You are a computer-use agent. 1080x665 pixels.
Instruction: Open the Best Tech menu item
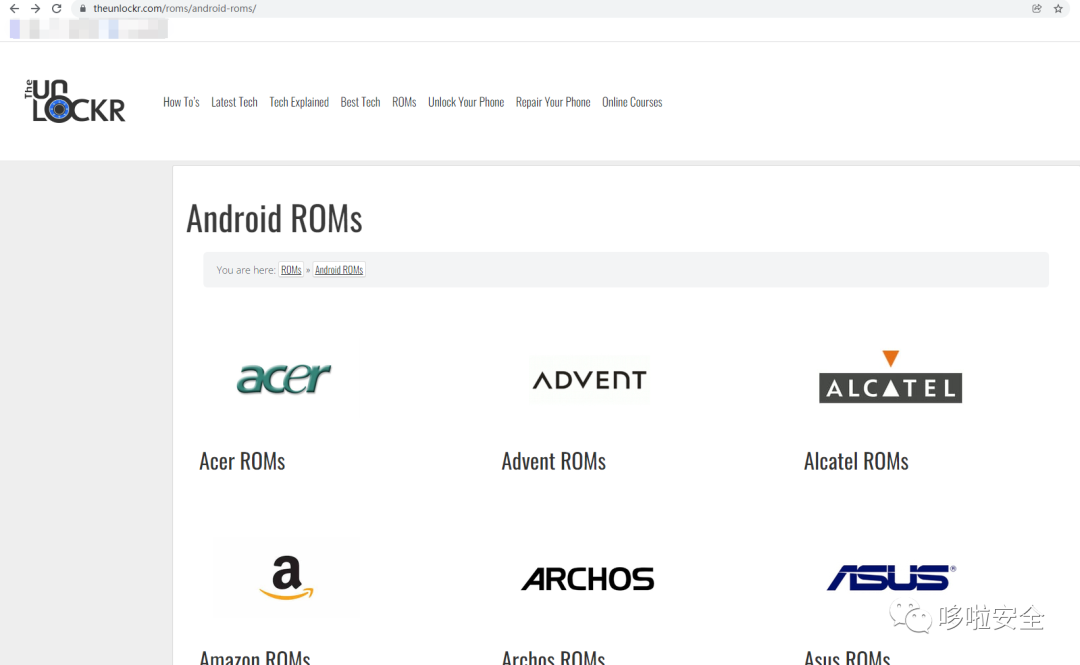click(360, 102)
